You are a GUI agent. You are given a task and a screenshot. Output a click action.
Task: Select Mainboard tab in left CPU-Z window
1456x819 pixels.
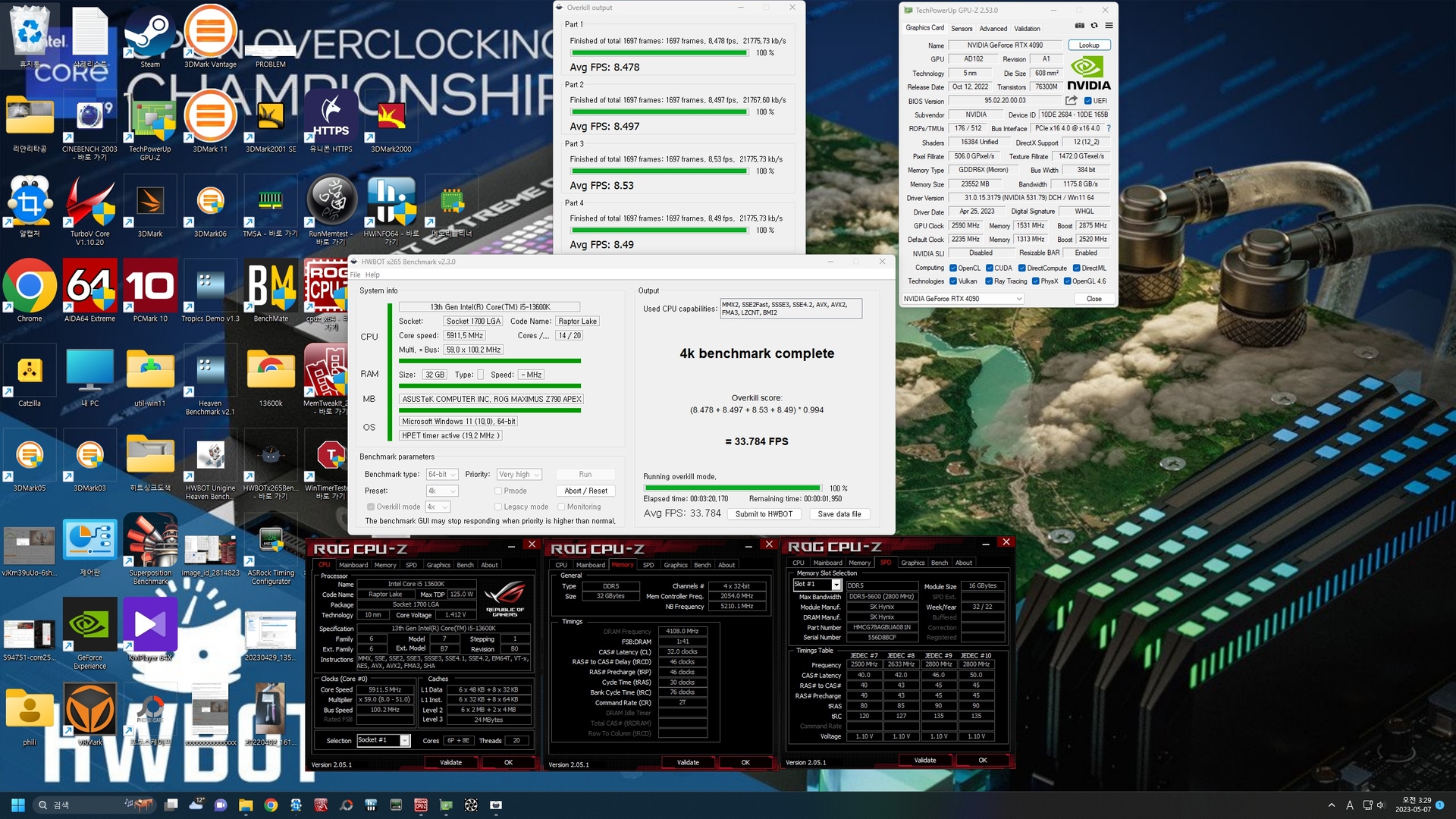(353, 565)
